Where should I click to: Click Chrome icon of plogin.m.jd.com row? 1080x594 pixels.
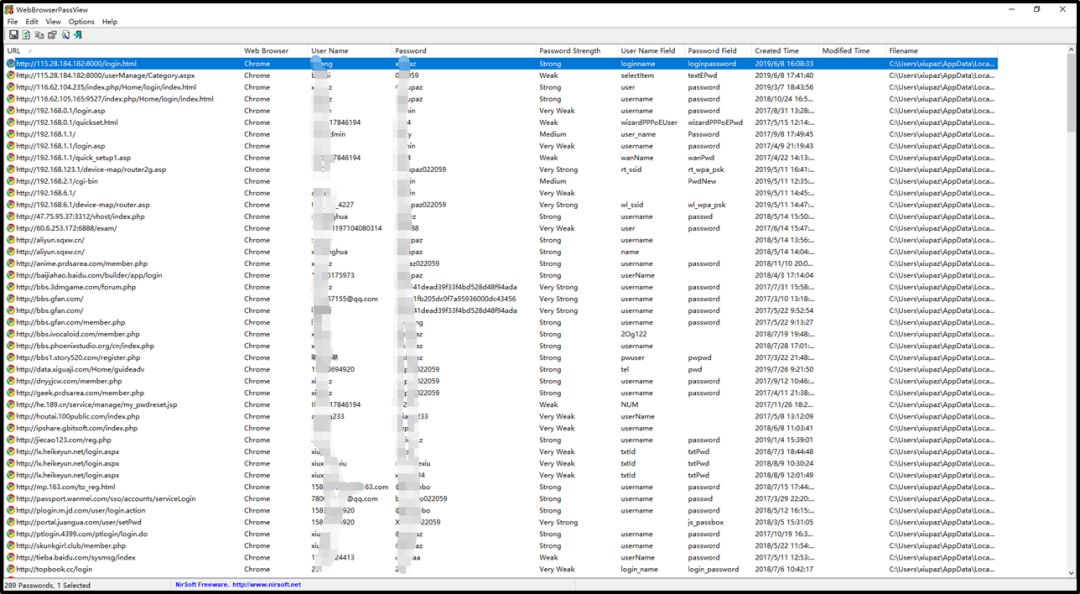[x=10, y=510]
